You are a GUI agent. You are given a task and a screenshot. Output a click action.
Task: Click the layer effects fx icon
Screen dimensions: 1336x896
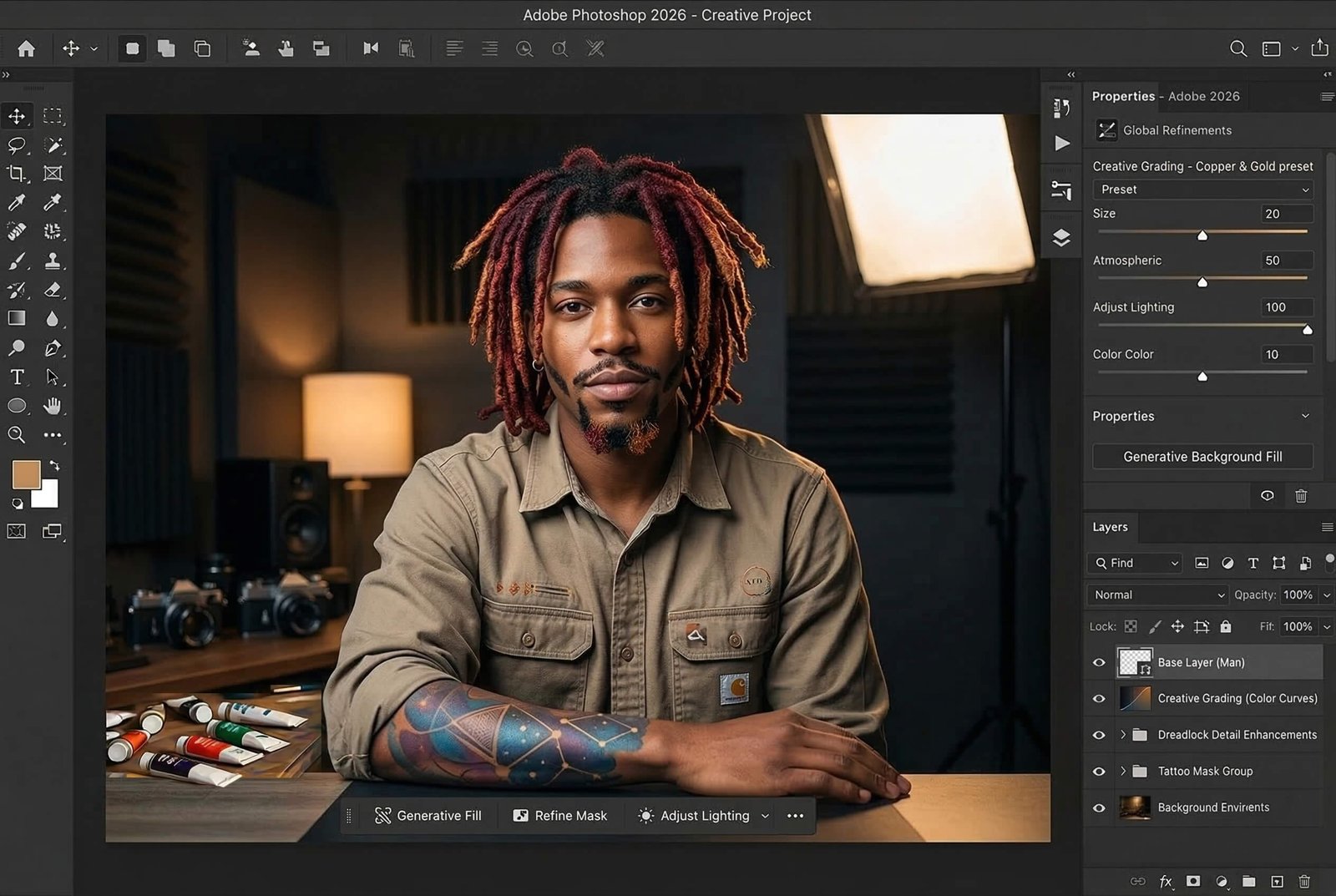(1166, 881)
